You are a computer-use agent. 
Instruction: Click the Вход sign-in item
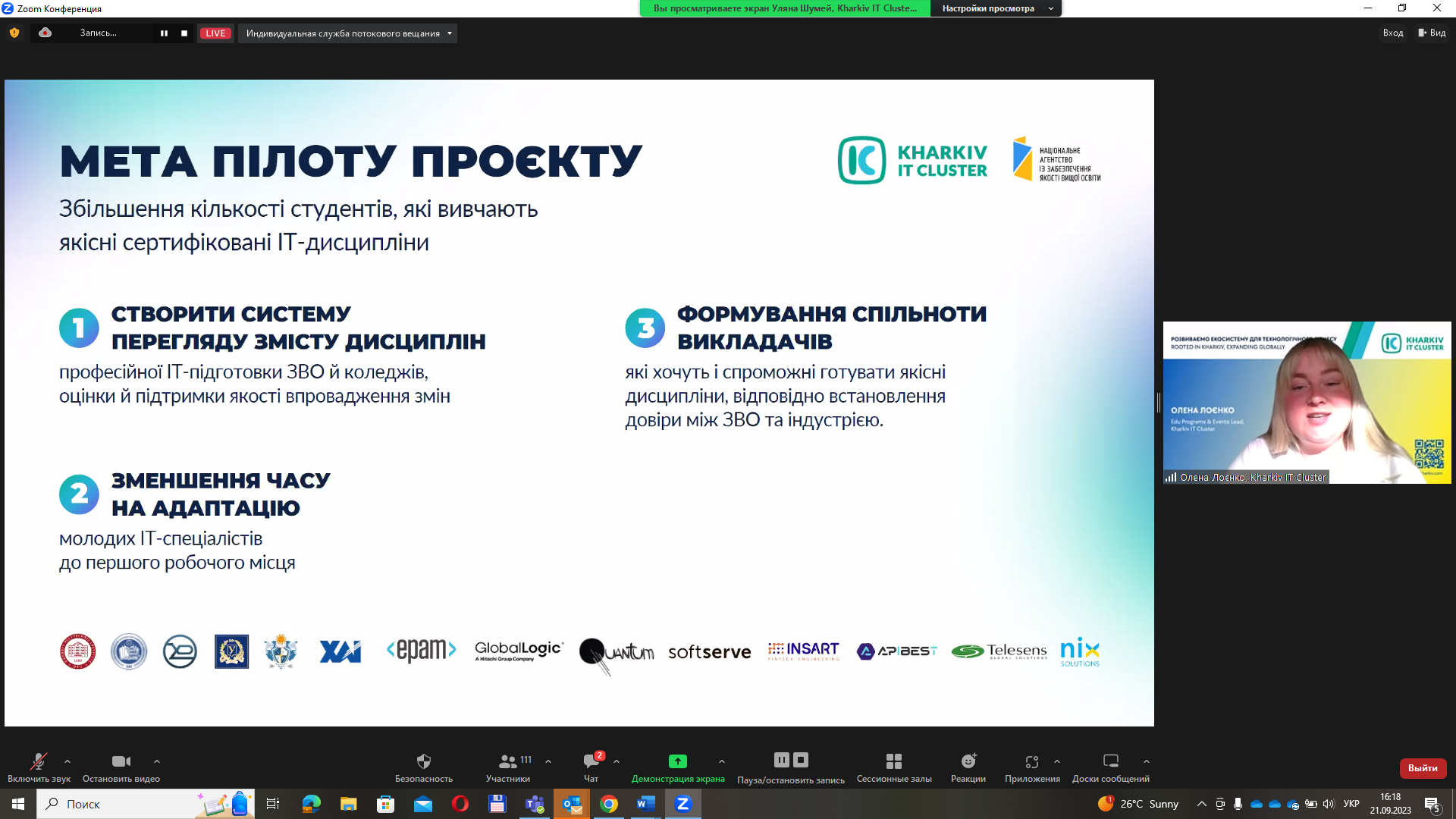point(1392,33)
